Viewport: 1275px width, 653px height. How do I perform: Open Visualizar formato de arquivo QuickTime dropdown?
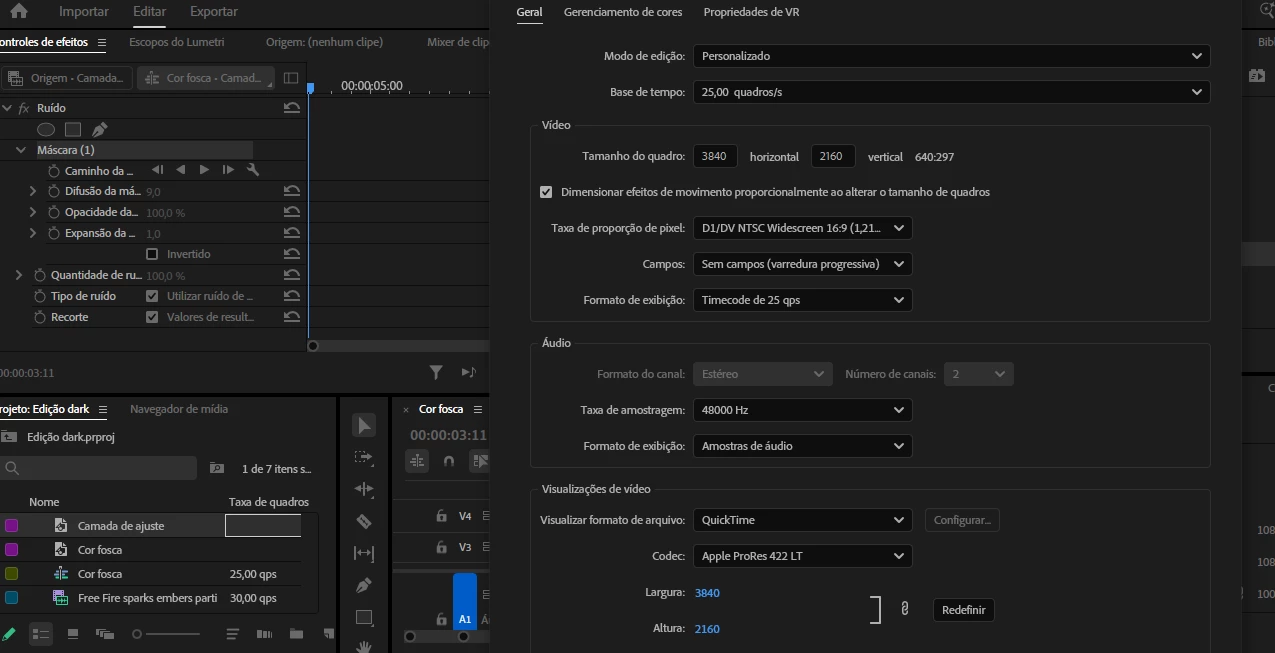tap(802, 520)
